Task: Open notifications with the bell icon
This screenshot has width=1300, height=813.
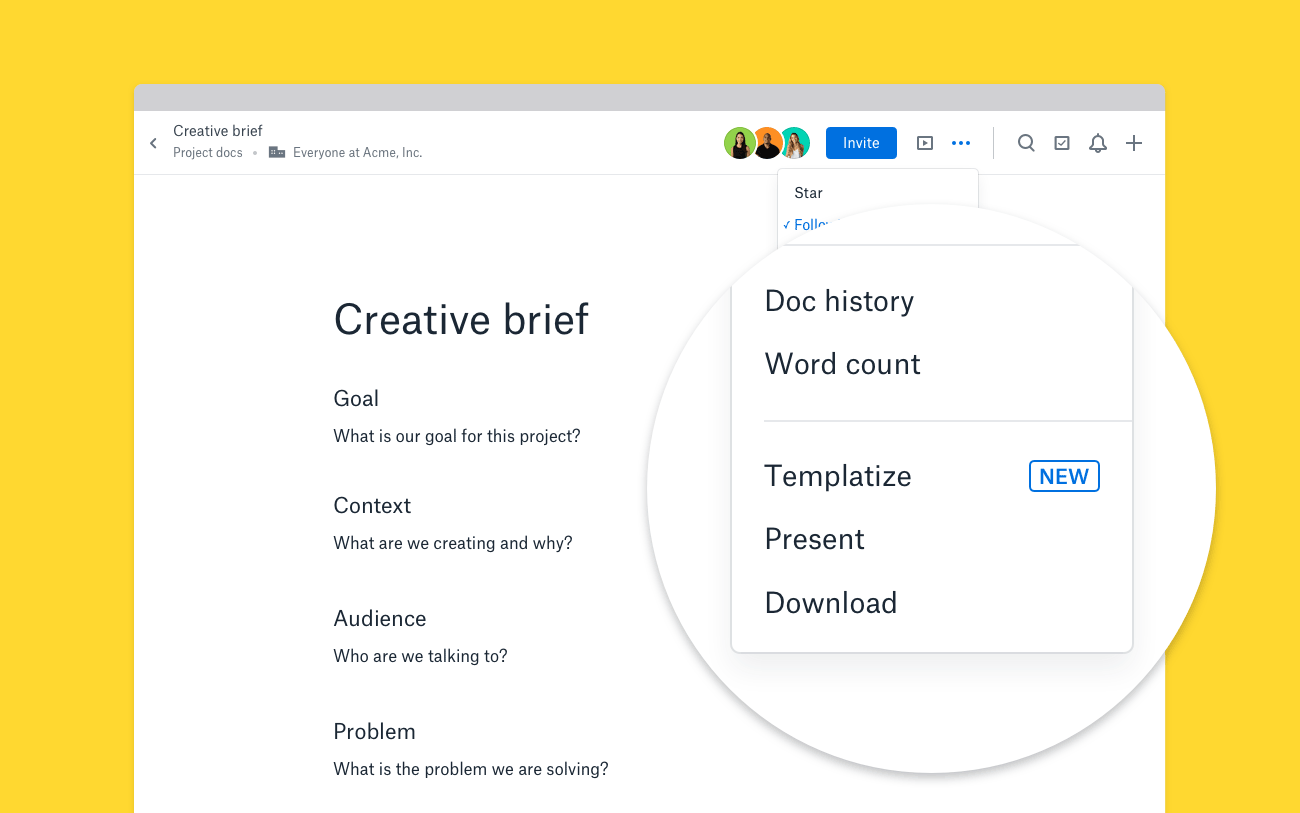Action: (1097, 142)
